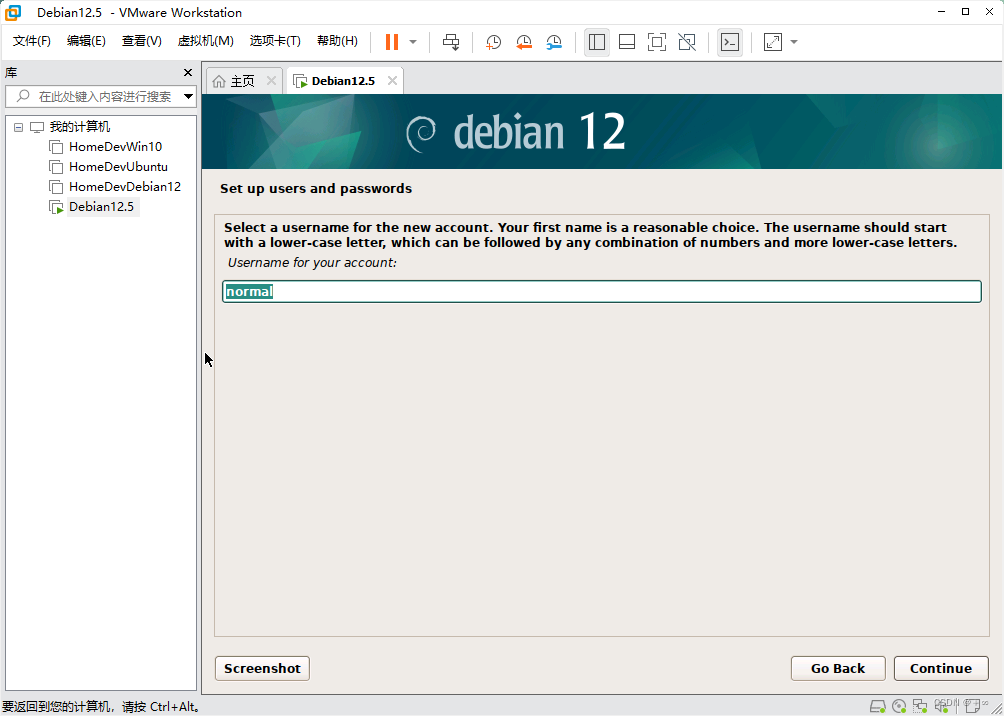Click the username input field
Screen dimensions: 1004x716
[600, 291]
